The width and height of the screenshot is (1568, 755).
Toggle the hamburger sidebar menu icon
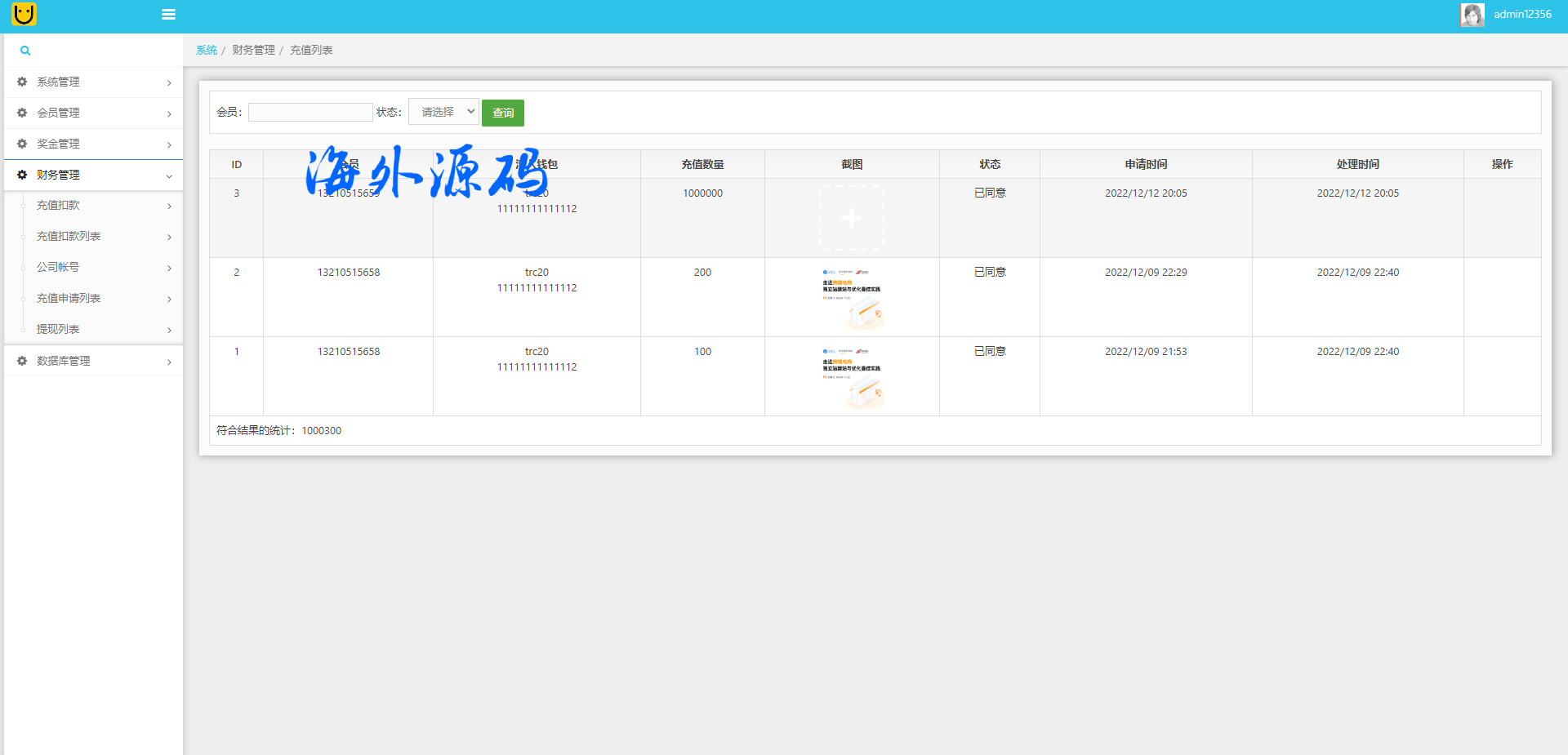[x=169, y=15]
